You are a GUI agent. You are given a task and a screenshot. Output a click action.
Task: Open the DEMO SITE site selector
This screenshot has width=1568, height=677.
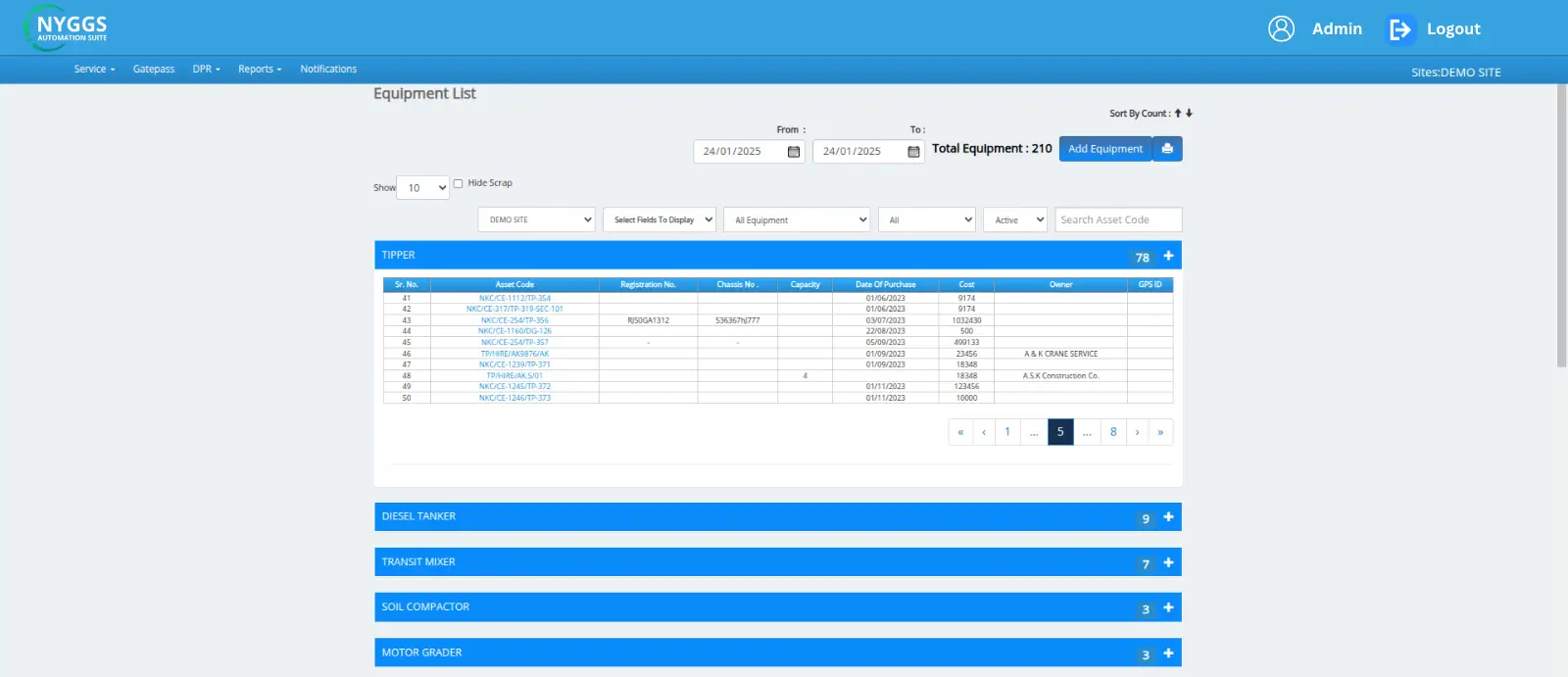[x=537, y=219]
